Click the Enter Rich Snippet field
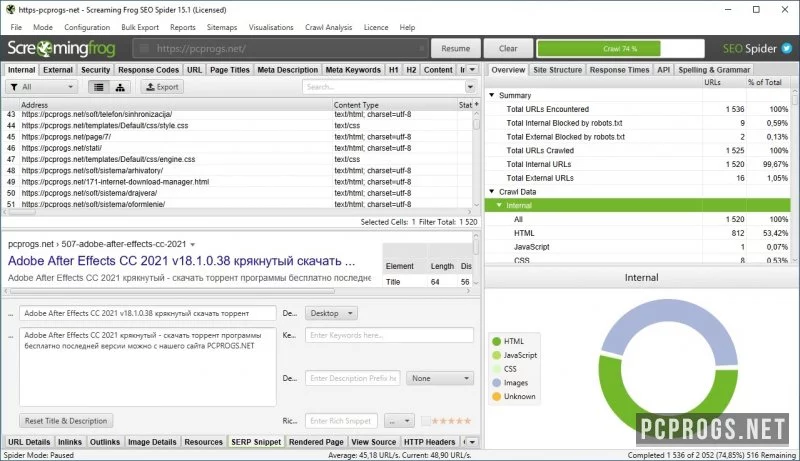The image size is (800, 461). (341, 421)
